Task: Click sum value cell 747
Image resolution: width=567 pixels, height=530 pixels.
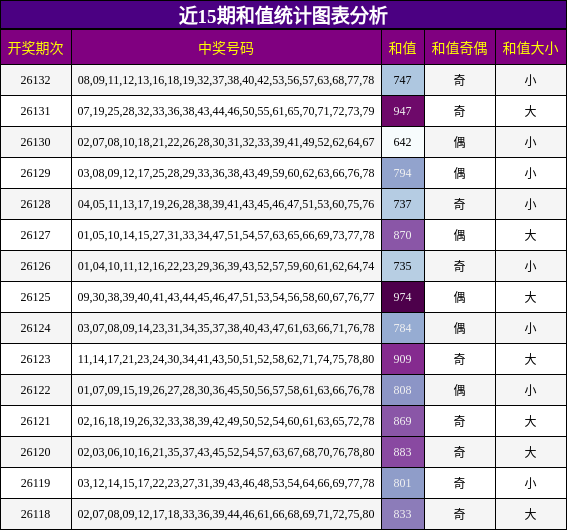Action: click(x=402, y=80)
